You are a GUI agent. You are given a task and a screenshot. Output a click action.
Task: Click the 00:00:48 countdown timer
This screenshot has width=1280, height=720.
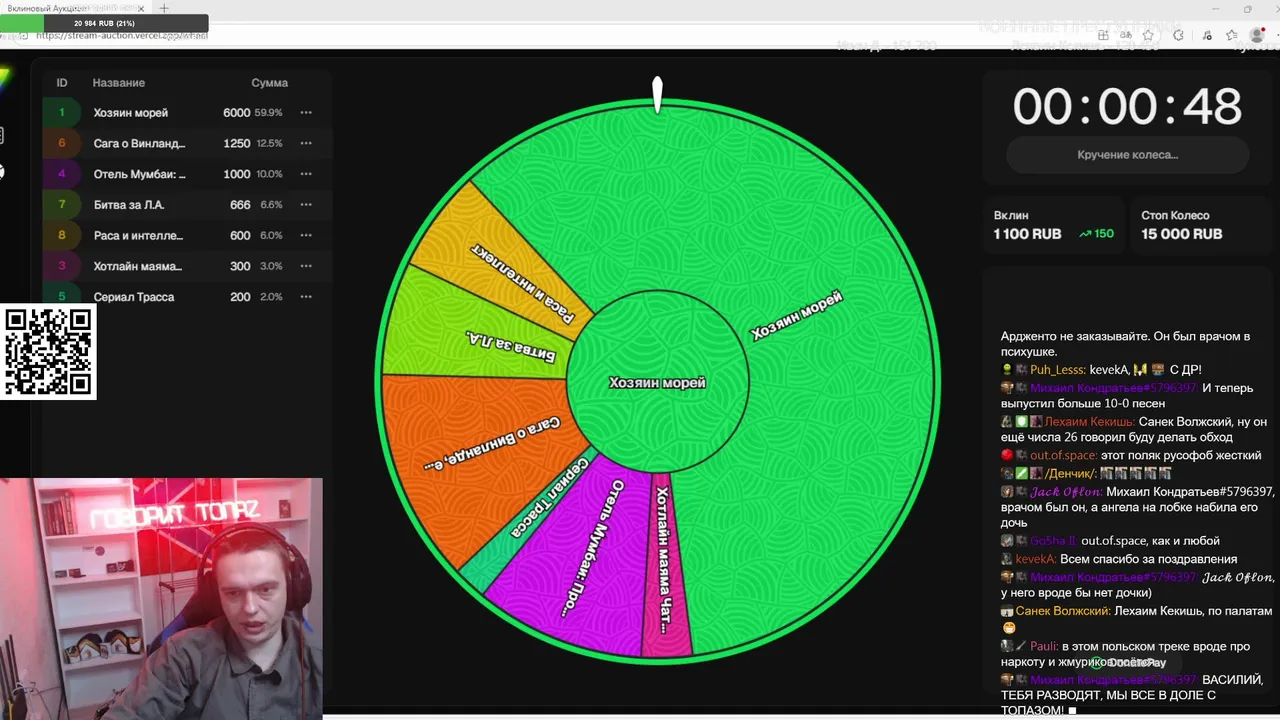[1127, 106]
